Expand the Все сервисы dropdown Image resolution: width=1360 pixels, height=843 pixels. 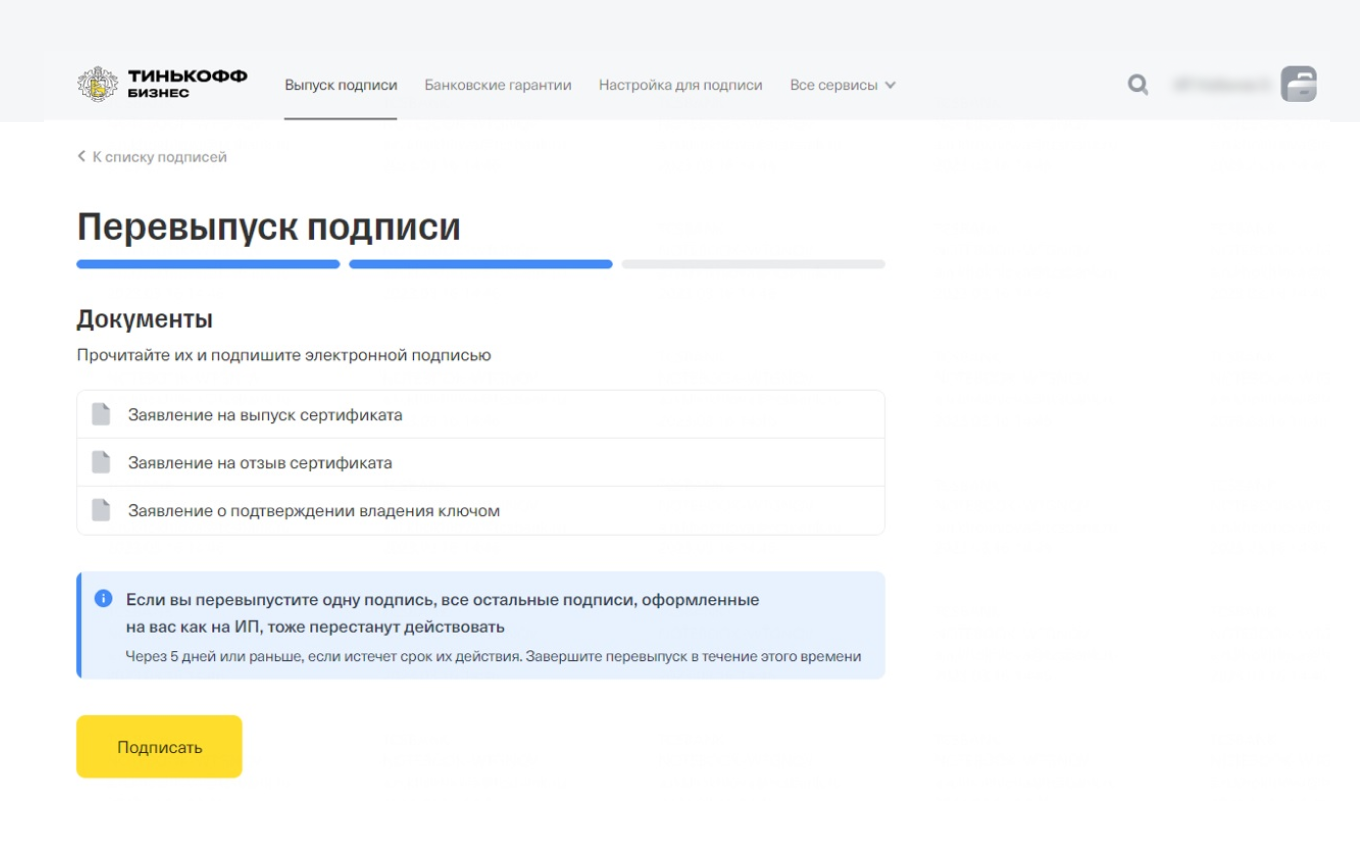pyautogui.click(x=842, y=85)
